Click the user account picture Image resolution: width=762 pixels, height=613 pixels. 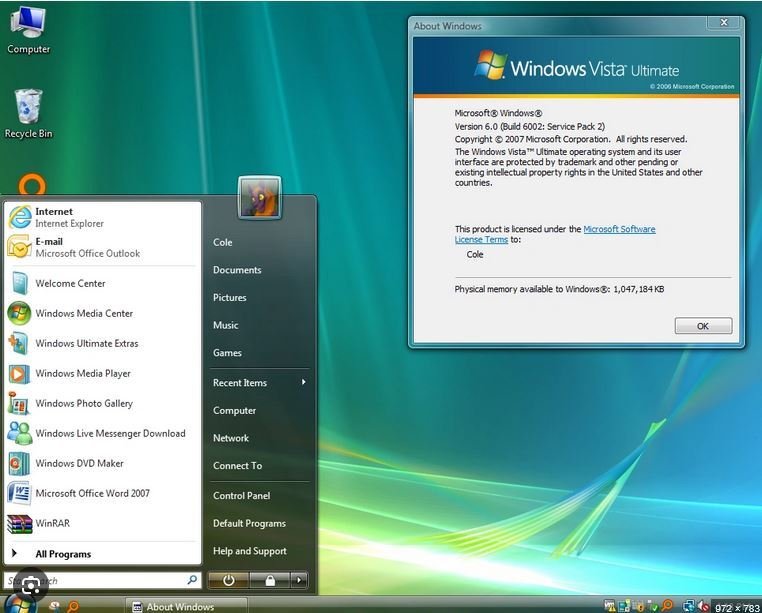point(260,198)
